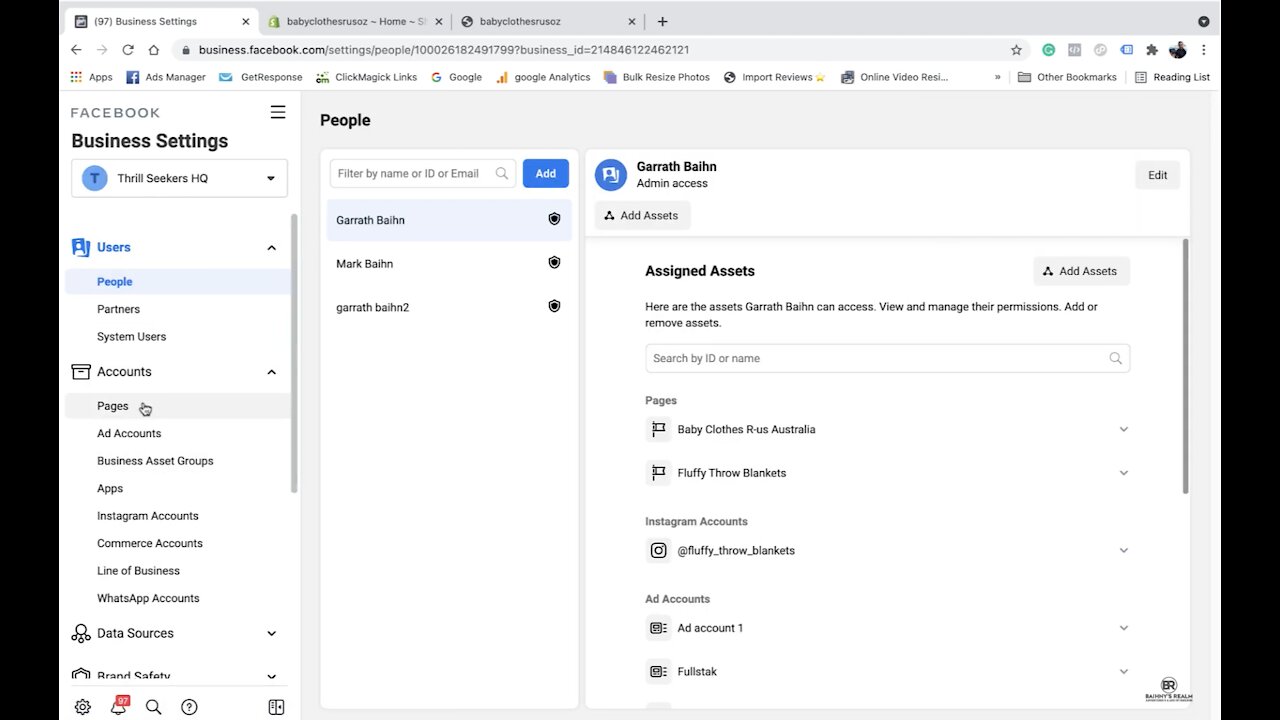Click Edit button for Garrath Baihn

coord(1157,175)
